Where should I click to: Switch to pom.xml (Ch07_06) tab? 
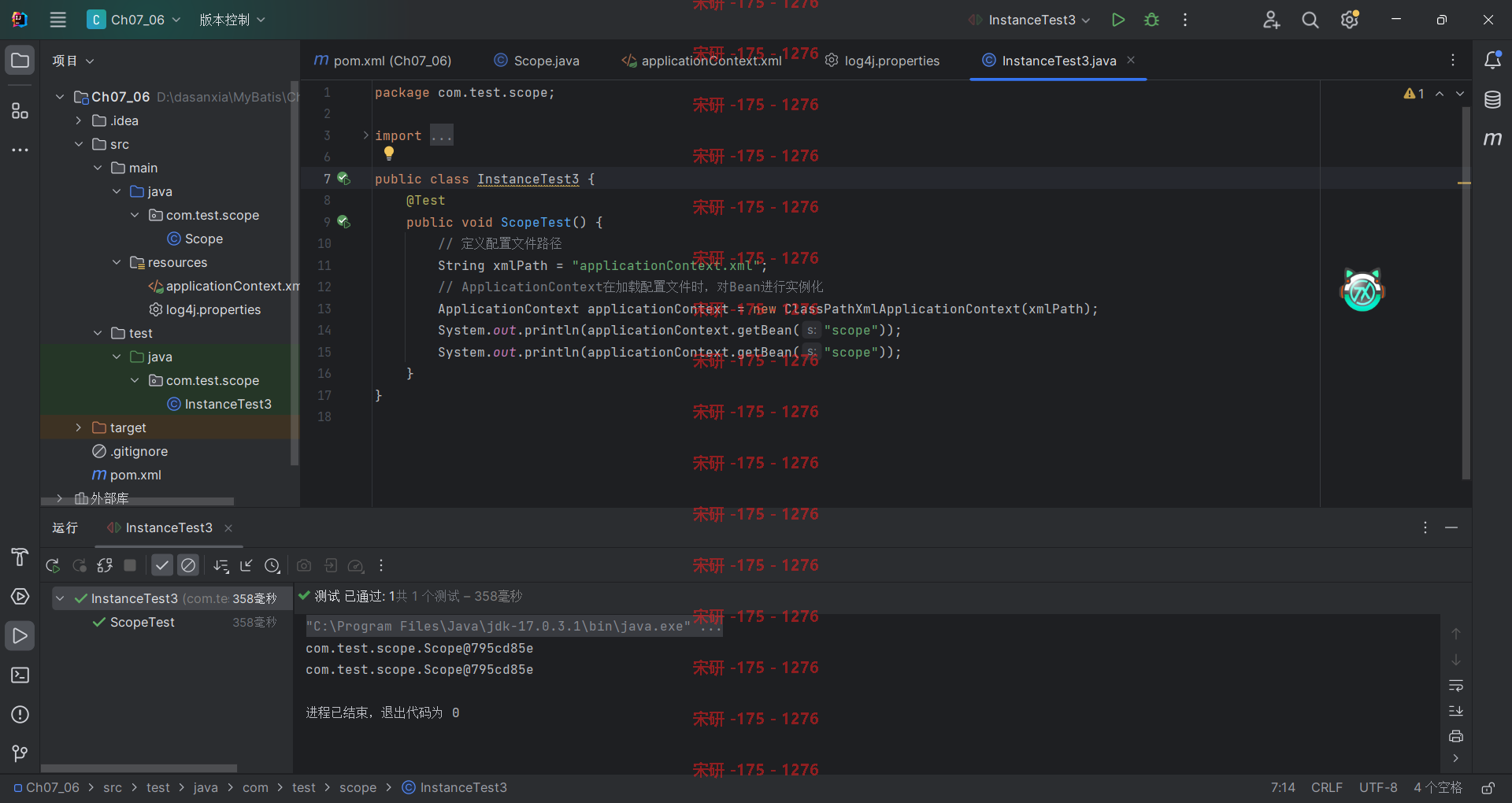pos(383,61)
